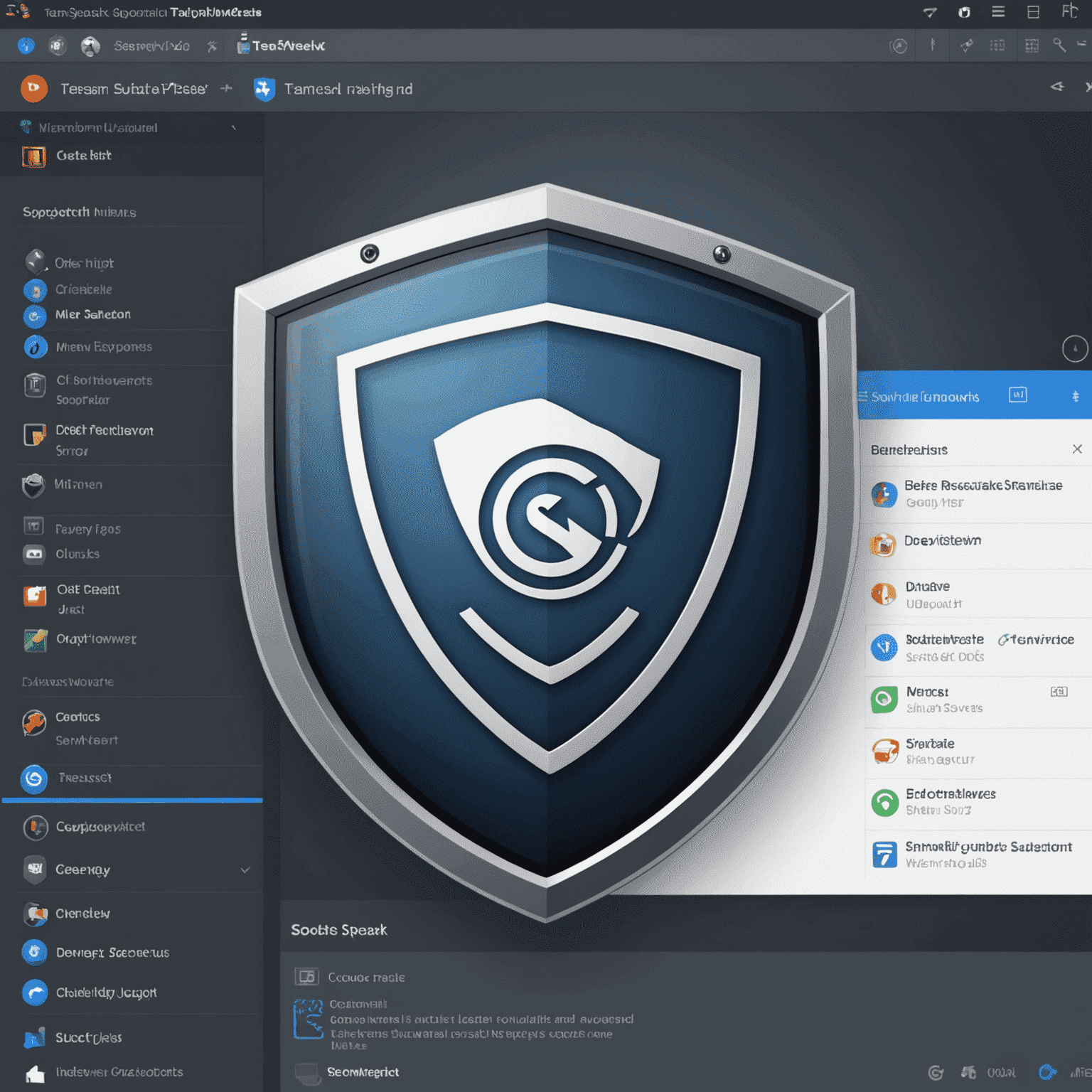Click the back arrow at the tab bar right

tap(1057, 87)
